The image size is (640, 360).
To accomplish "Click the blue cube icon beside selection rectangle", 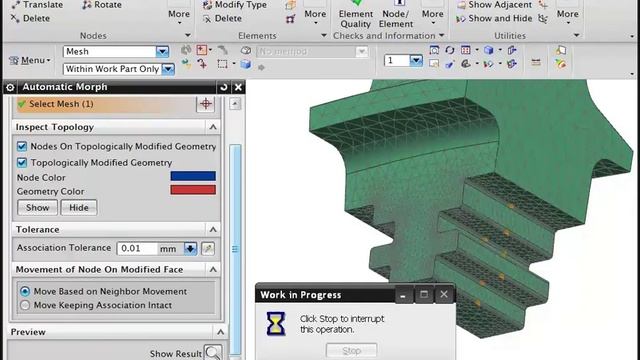I will point(245,64).
